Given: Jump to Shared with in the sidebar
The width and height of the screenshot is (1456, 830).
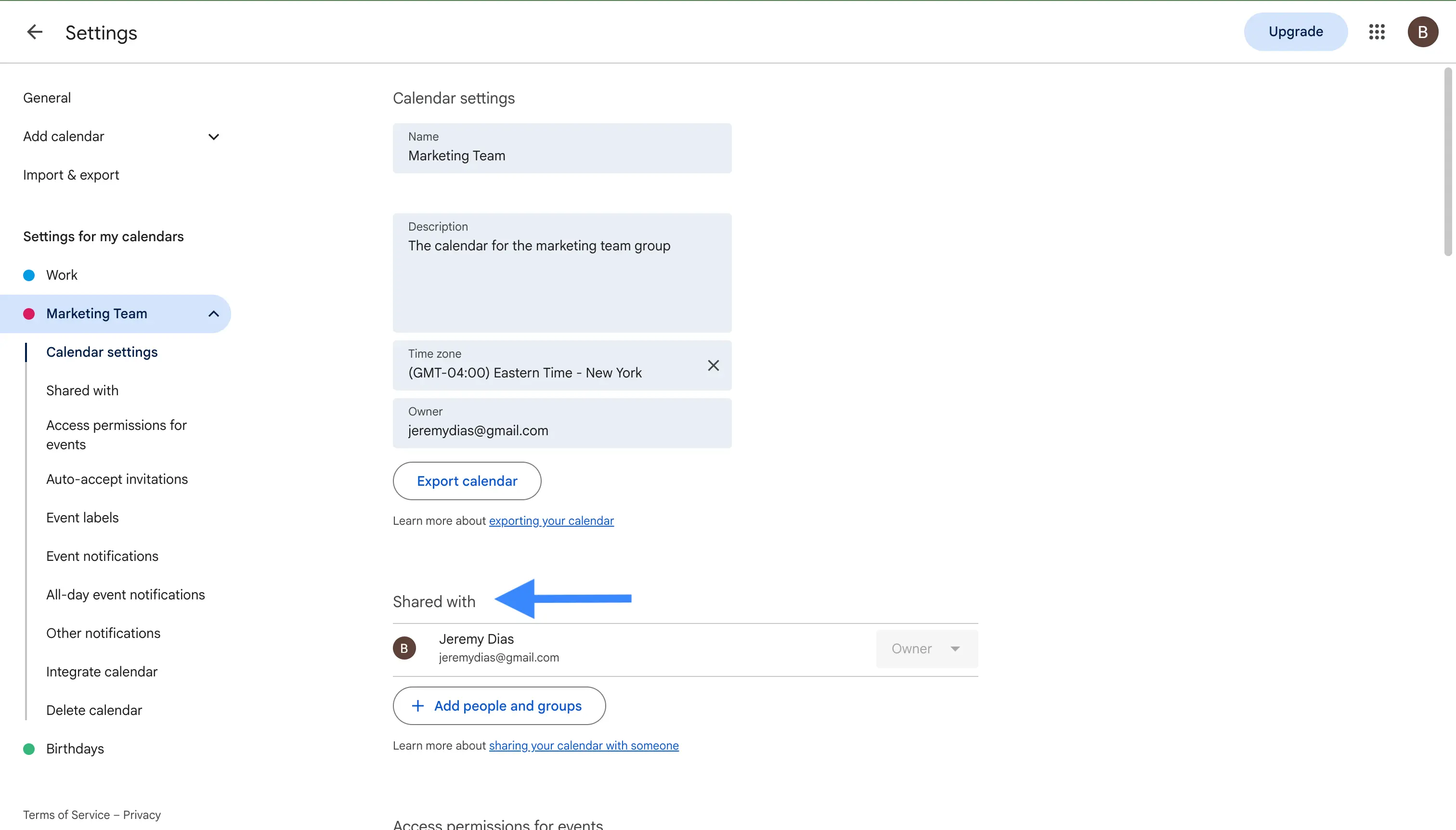Looking at the screenshot, I should point(83,390).
